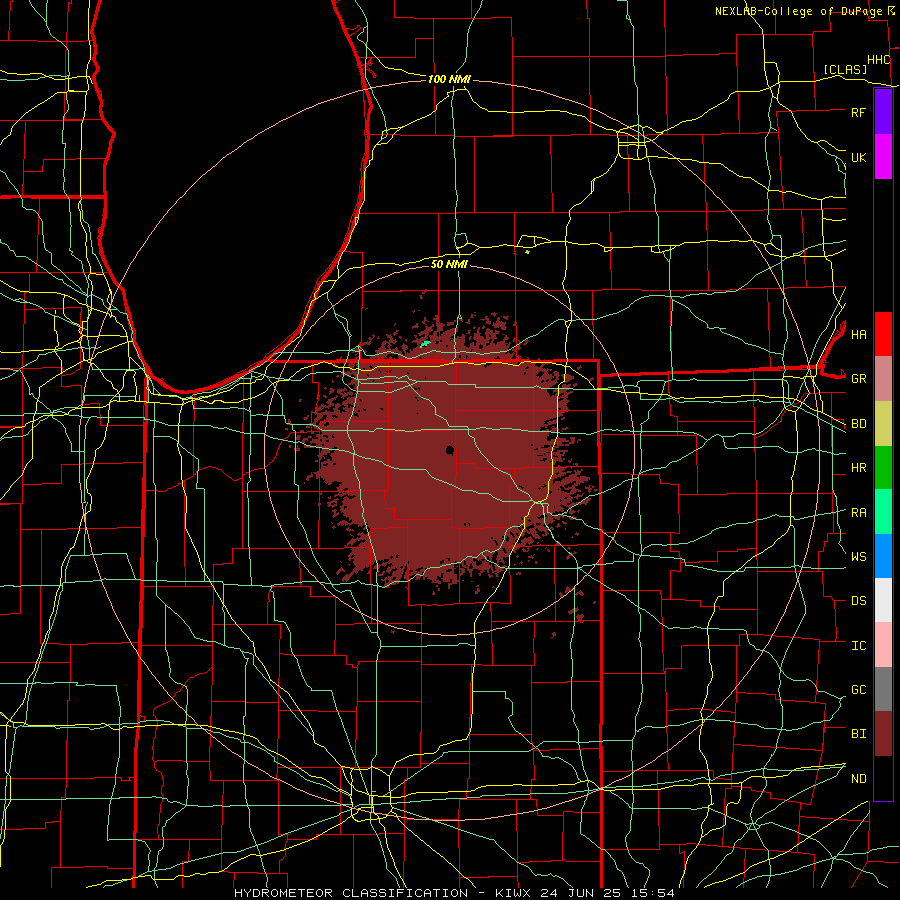Click the 'WS' legend label

[858, 557]
